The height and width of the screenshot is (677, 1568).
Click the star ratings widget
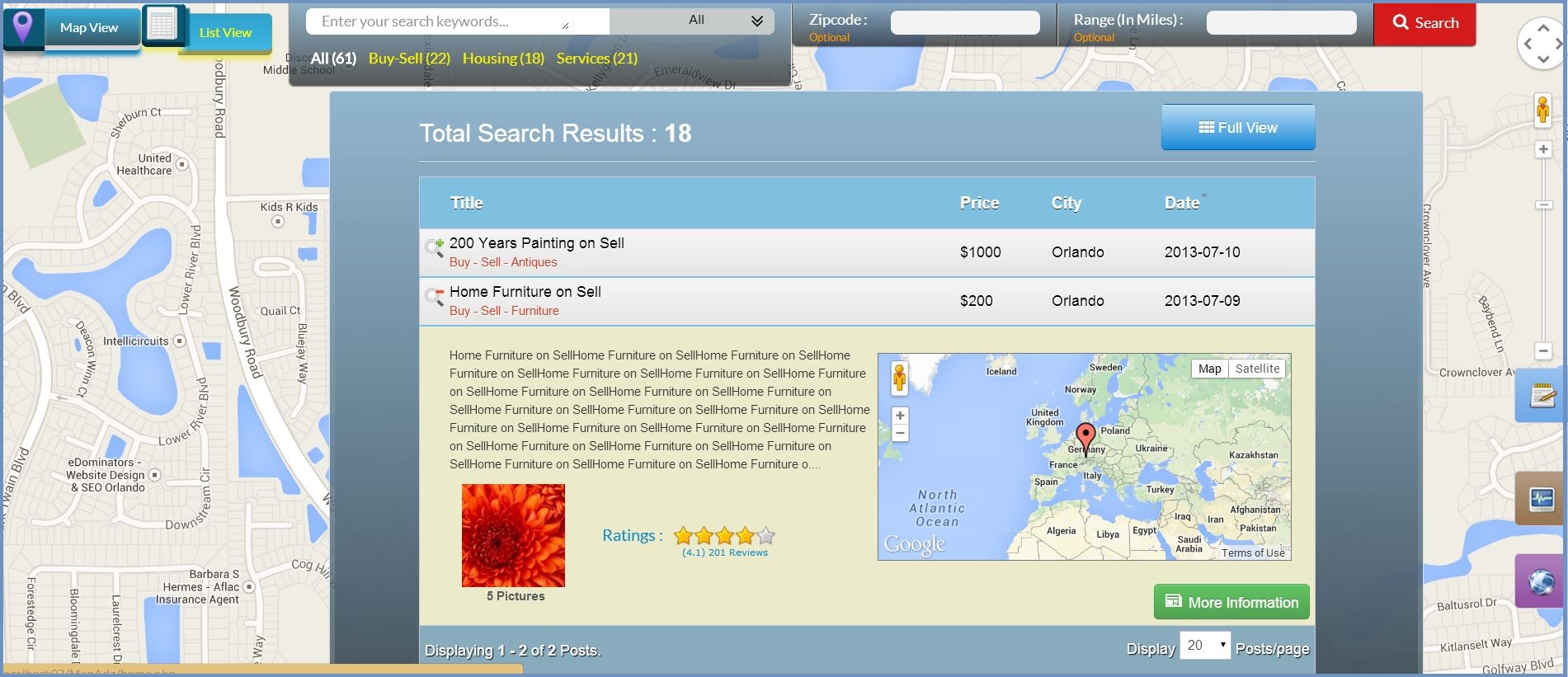(724, 536)
